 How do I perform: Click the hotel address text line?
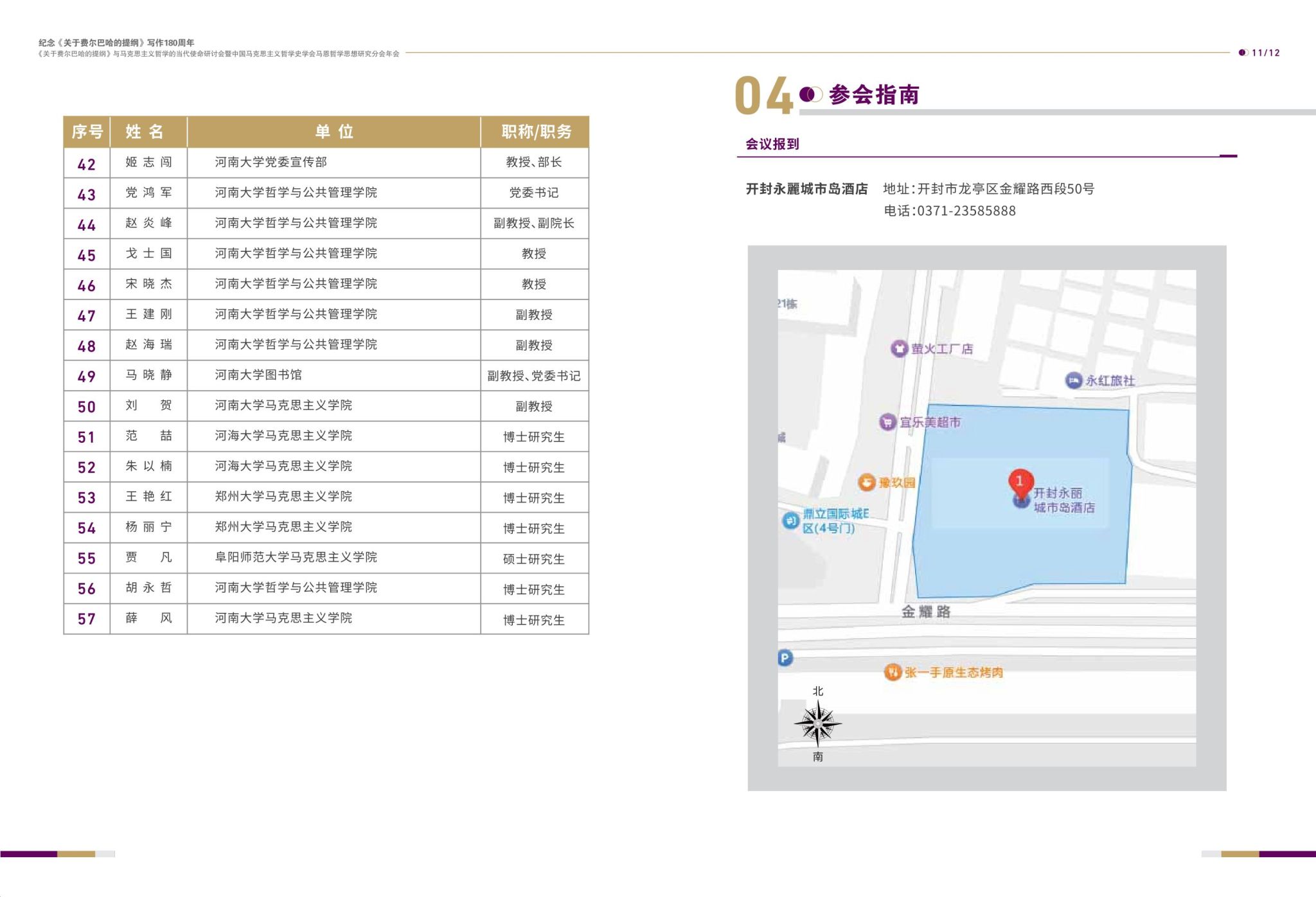point(988,189)
